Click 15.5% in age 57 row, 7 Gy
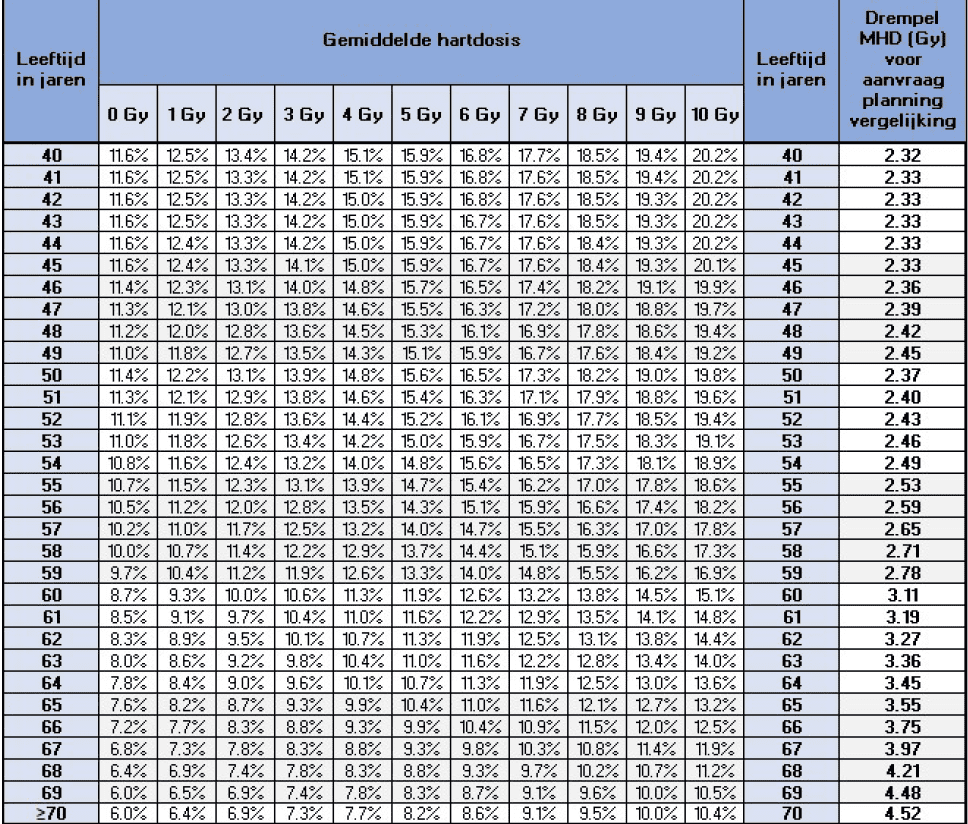This screenshot has width=968, height=824. [x=538, y=530]
